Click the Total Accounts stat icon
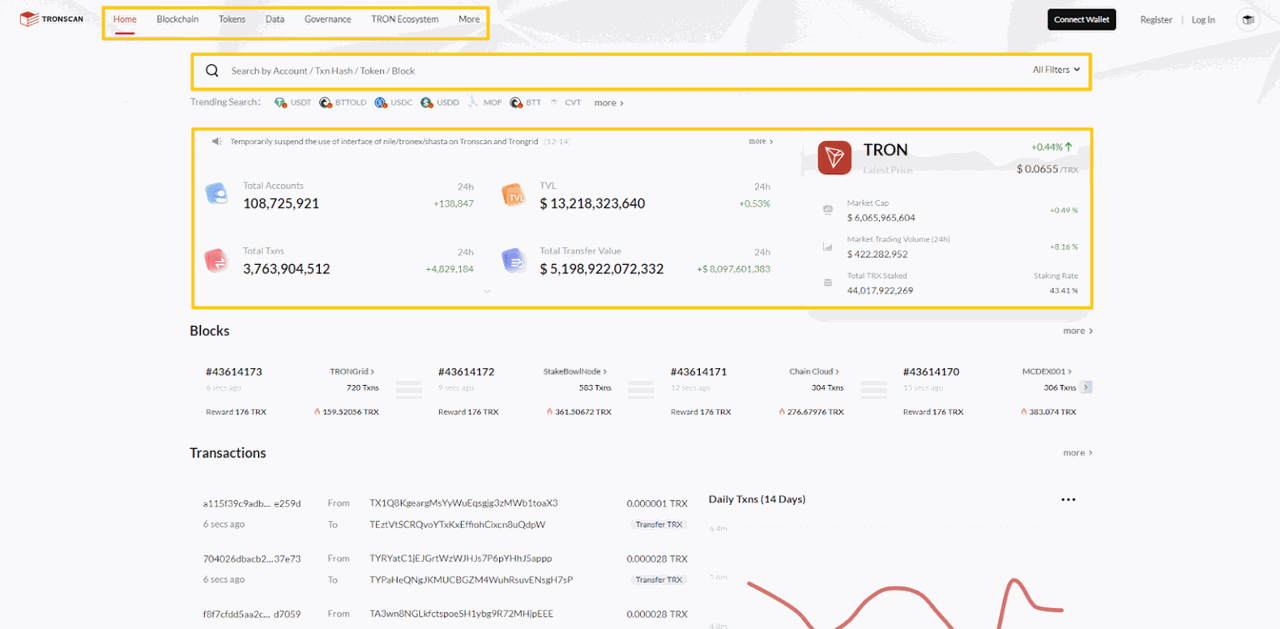The image size is (1280, 629). coord(219,194)
